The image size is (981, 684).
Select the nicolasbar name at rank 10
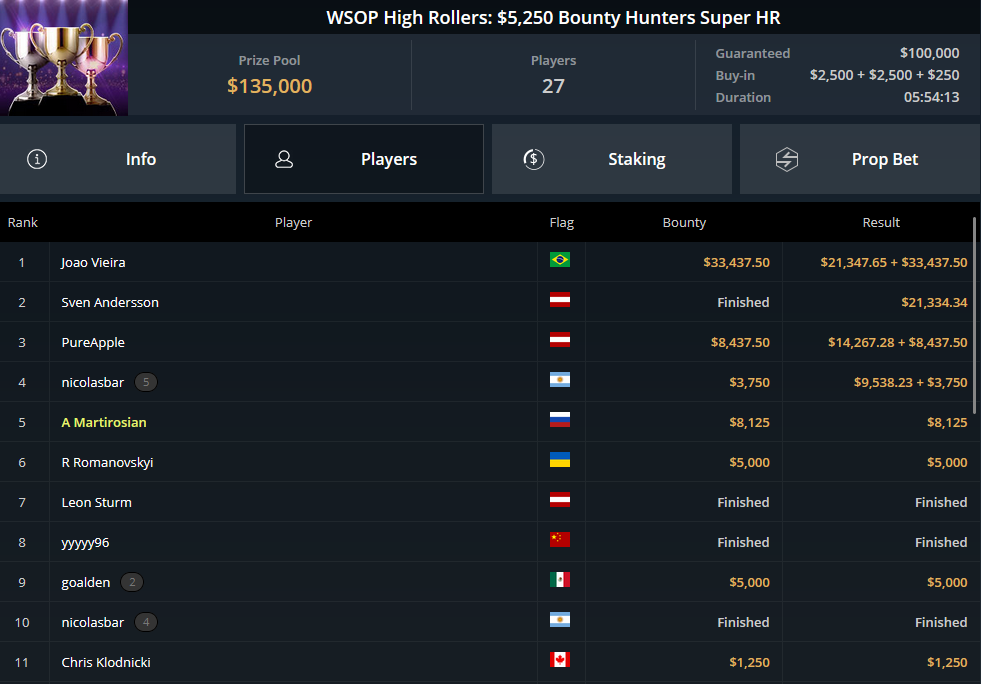pos(93,623)
